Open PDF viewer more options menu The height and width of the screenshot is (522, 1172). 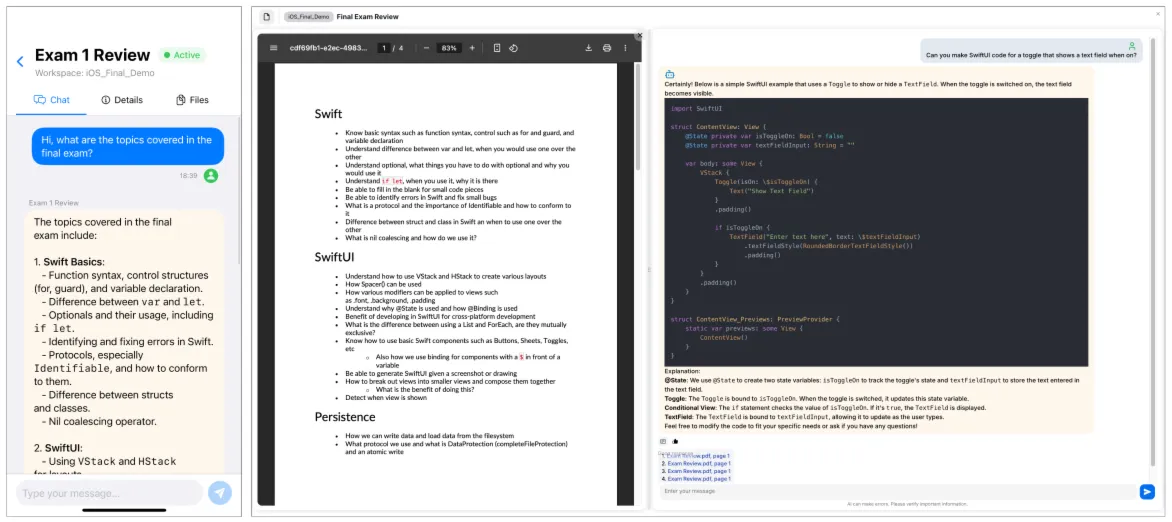626,48
